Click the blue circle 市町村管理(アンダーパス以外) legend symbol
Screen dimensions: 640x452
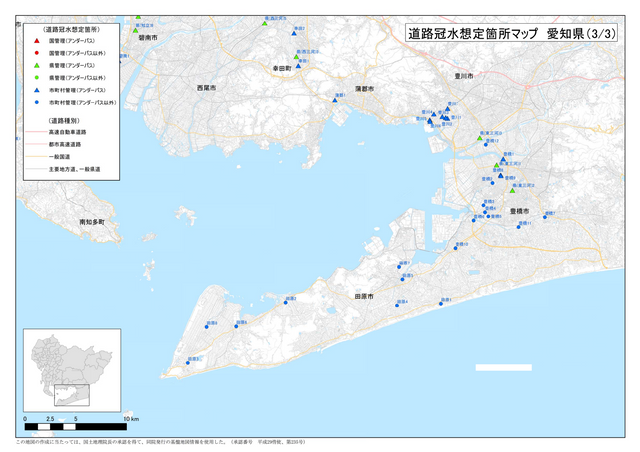37,102
